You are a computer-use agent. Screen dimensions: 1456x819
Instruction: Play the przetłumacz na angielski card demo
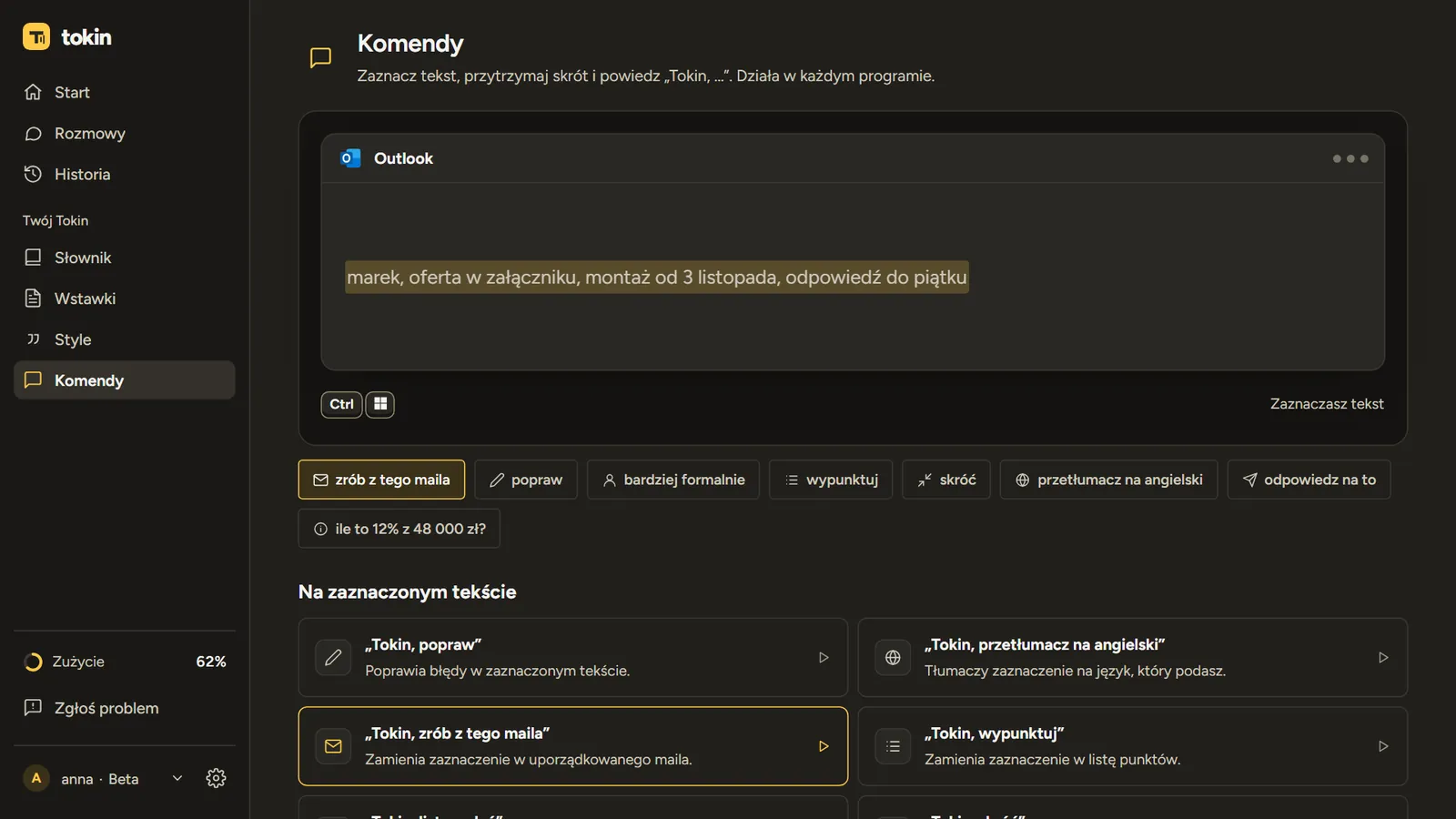1383,657
